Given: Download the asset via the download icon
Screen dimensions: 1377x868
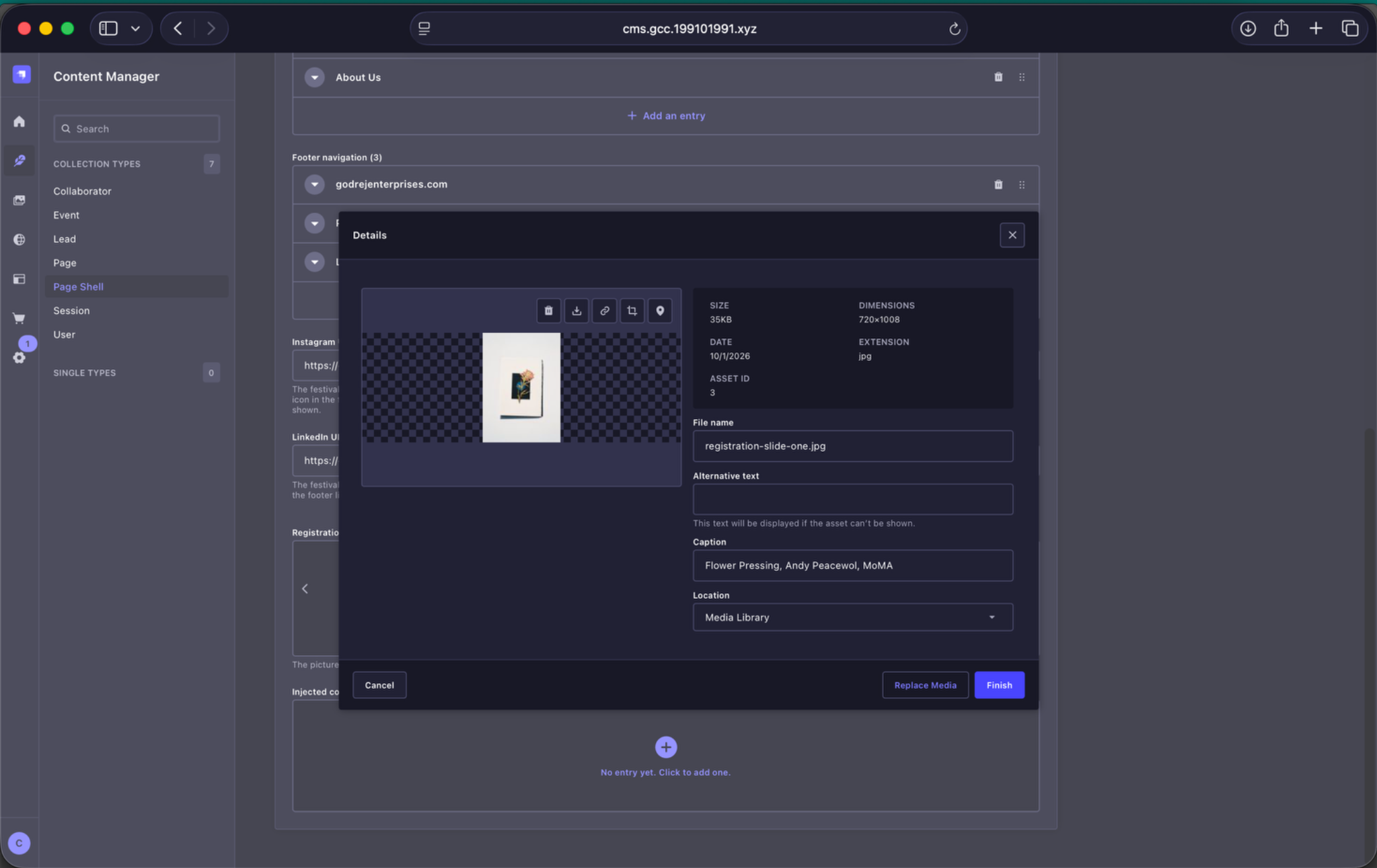Looking at the screenshot, I should coord(576,311).
